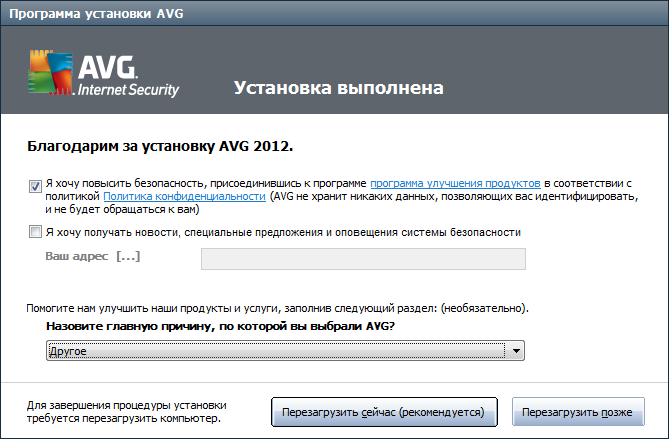Click the 'Перезагрузить позже' button
This screenshot has height=439, width=669.
point(578,412)
